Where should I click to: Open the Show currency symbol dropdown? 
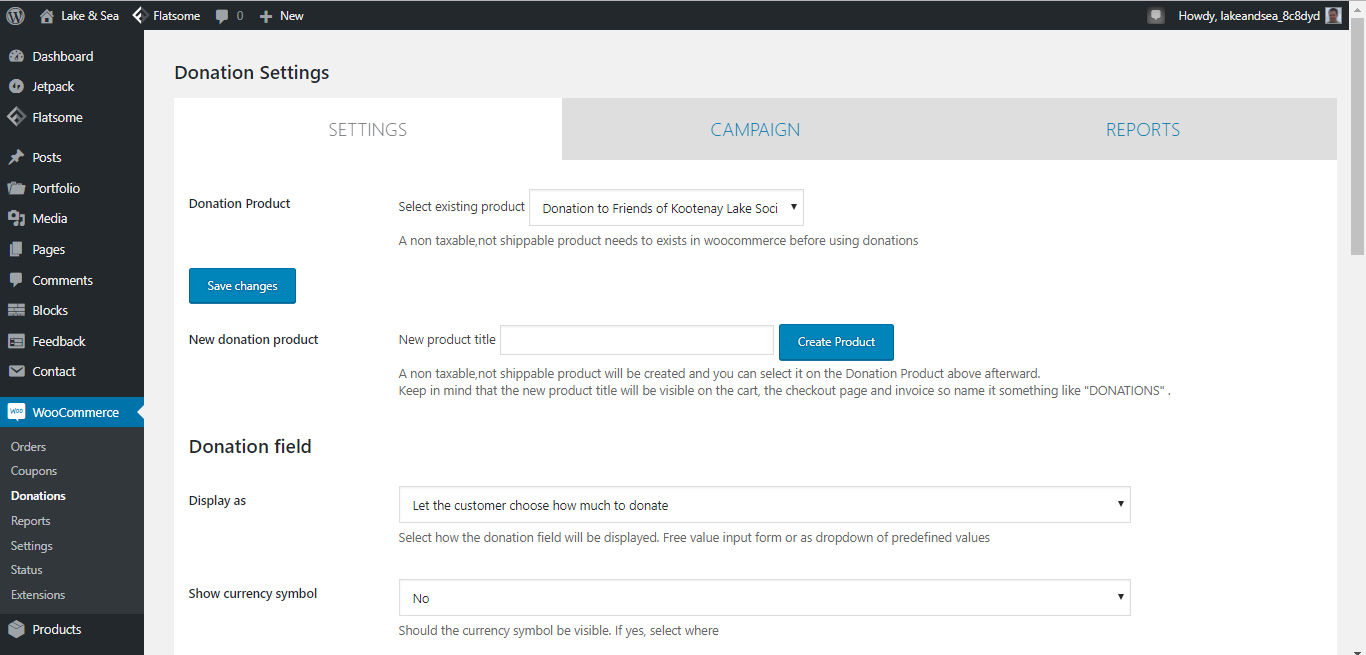(764, 598)
